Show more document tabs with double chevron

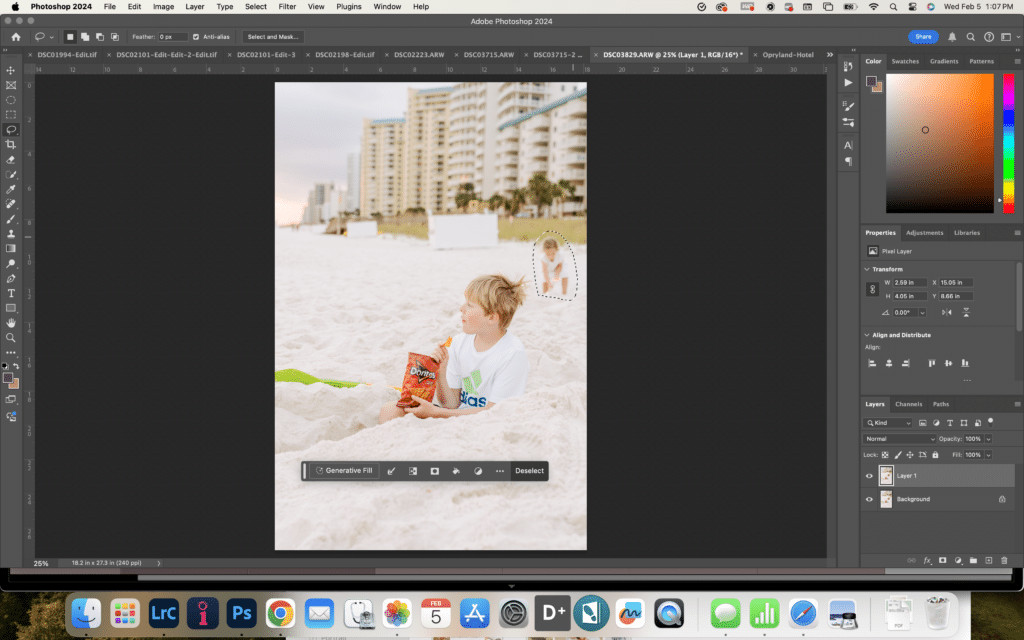coord(830,55)
